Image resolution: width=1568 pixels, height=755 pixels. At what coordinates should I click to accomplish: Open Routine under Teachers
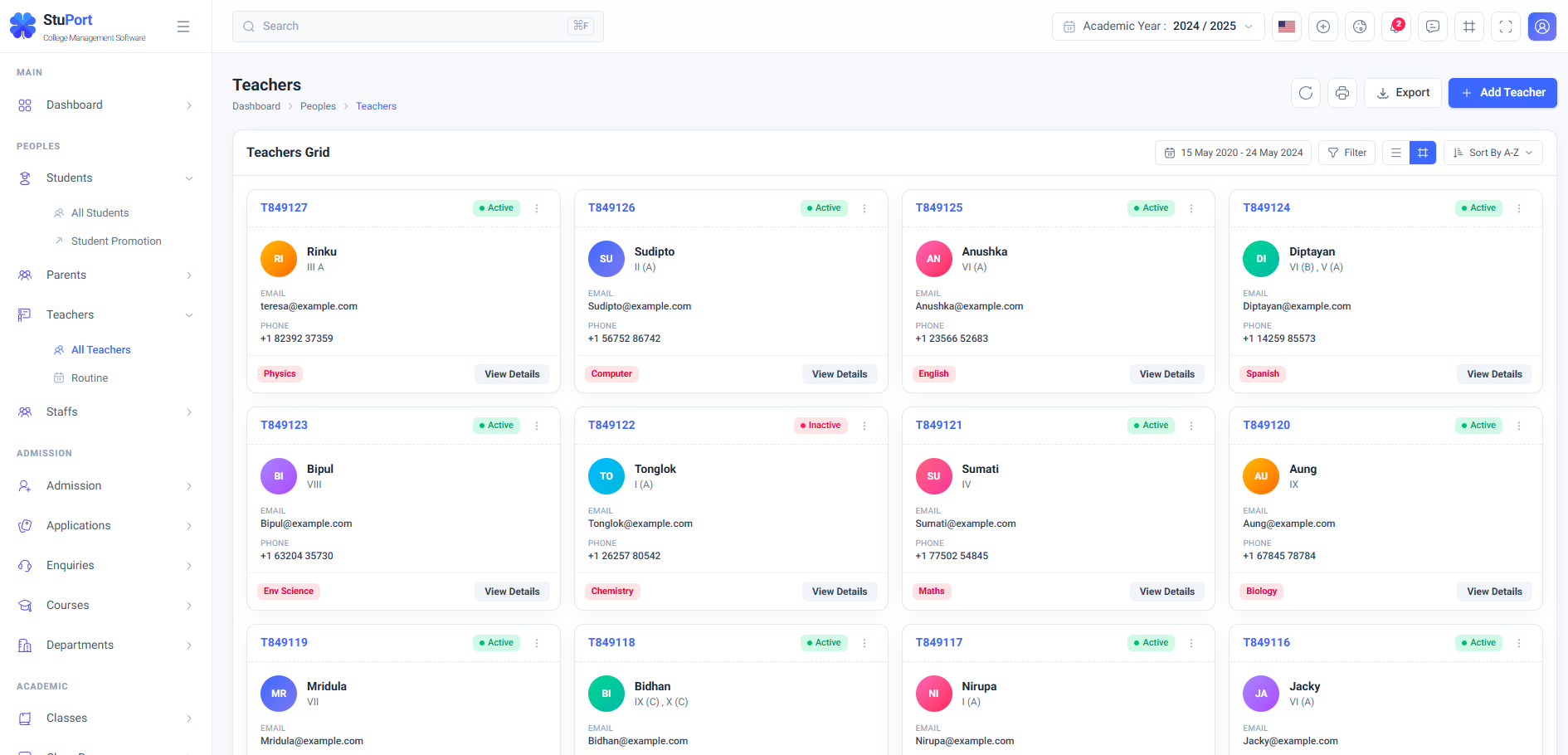(x=89, y=378)
